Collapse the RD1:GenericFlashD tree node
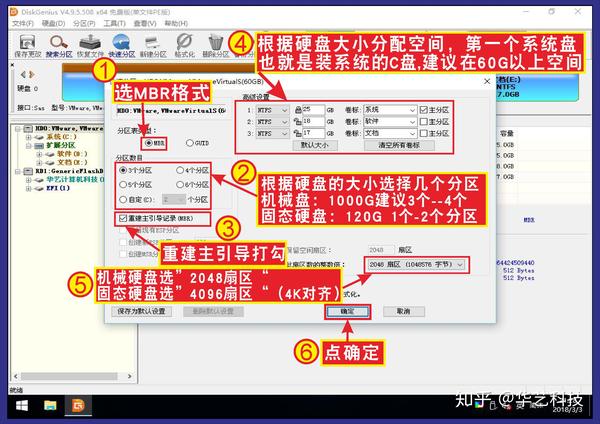Viewport: 600px width, 424px height. [x=18, y=171]
